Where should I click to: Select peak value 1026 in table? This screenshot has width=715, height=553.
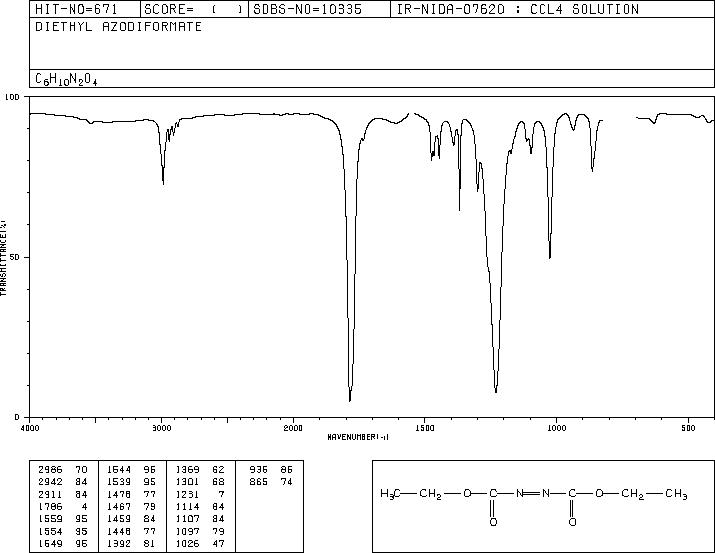[187, 543]
